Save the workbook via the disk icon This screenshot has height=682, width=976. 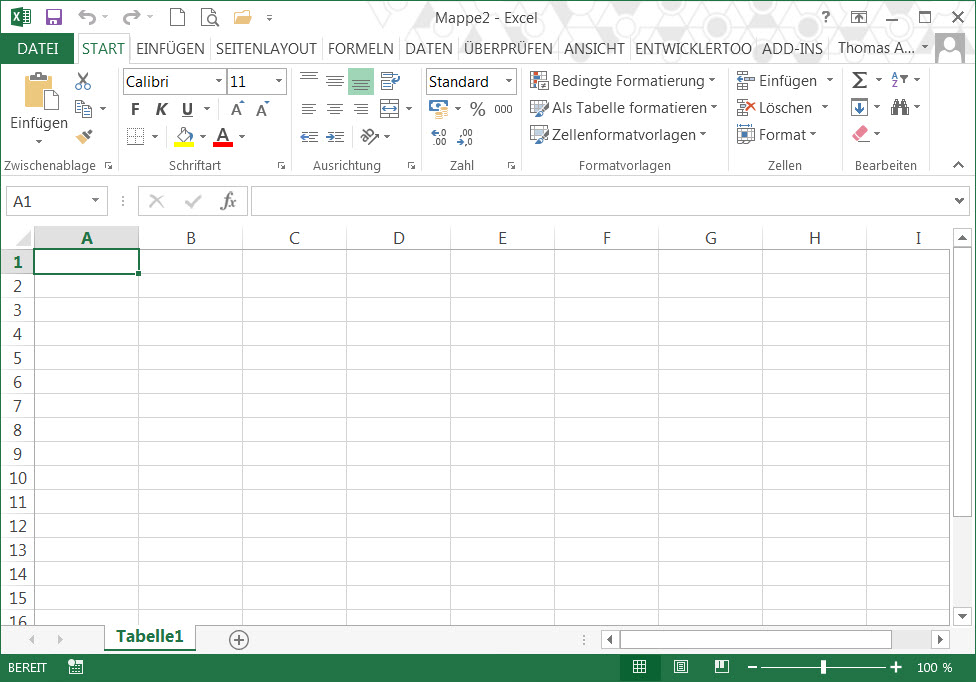point(54,17)
